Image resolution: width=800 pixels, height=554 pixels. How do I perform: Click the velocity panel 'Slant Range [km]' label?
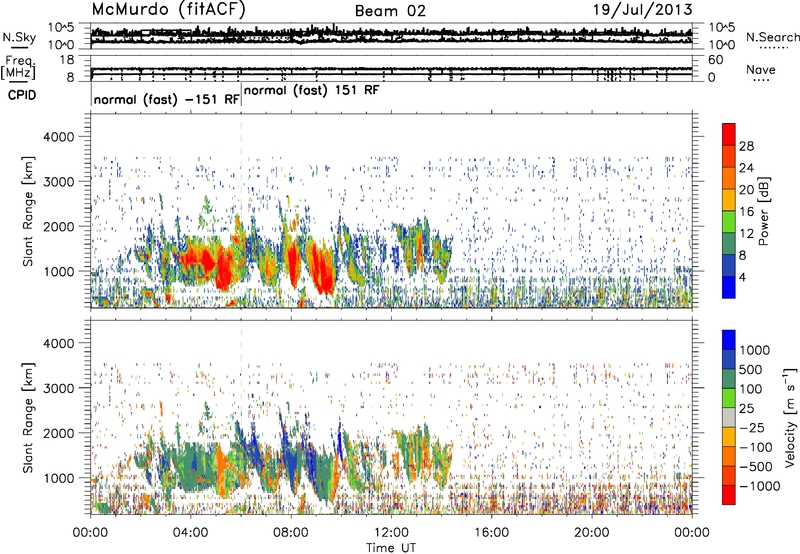click(x=28, y=417)
